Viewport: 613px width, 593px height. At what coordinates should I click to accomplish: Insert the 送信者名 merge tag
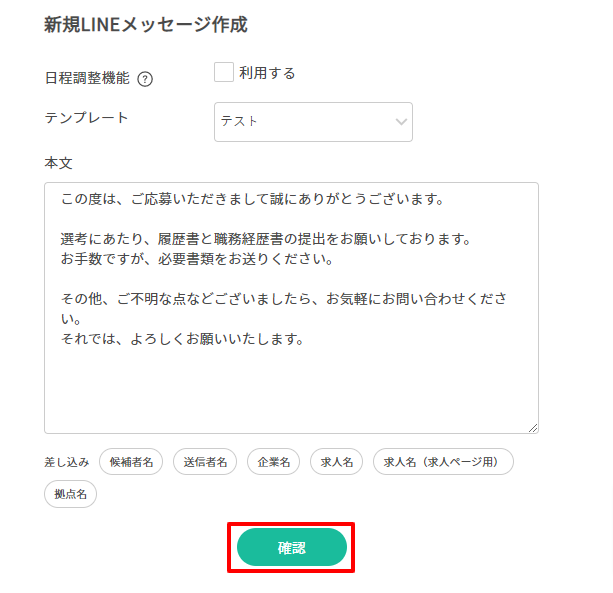coord(205,462)
